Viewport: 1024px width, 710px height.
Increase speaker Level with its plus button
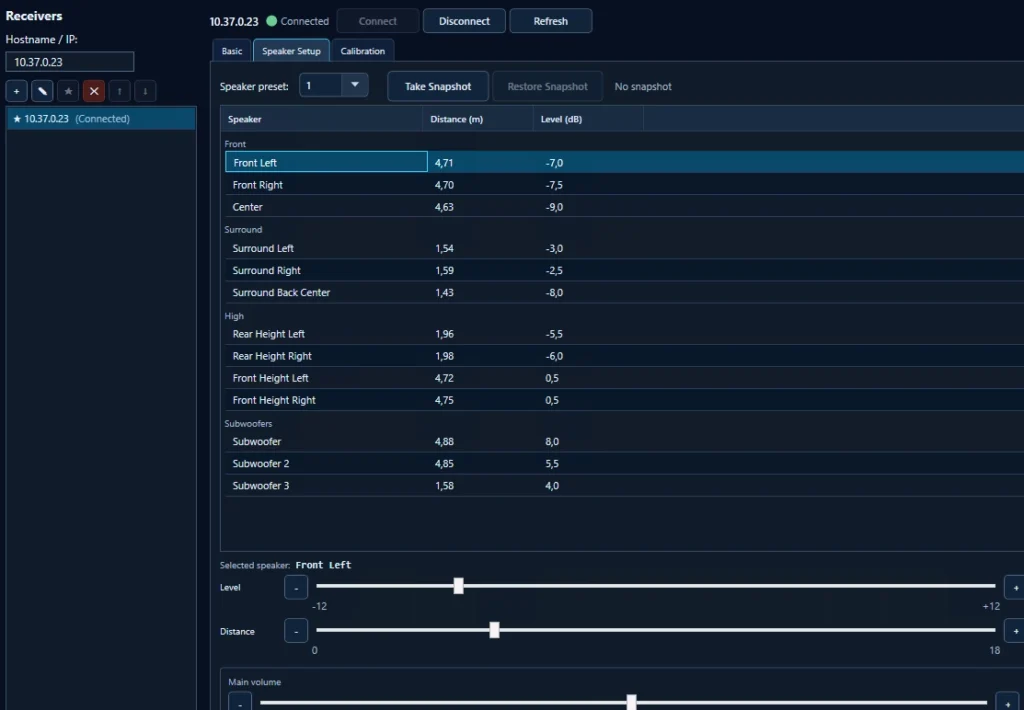[1015, 588]
